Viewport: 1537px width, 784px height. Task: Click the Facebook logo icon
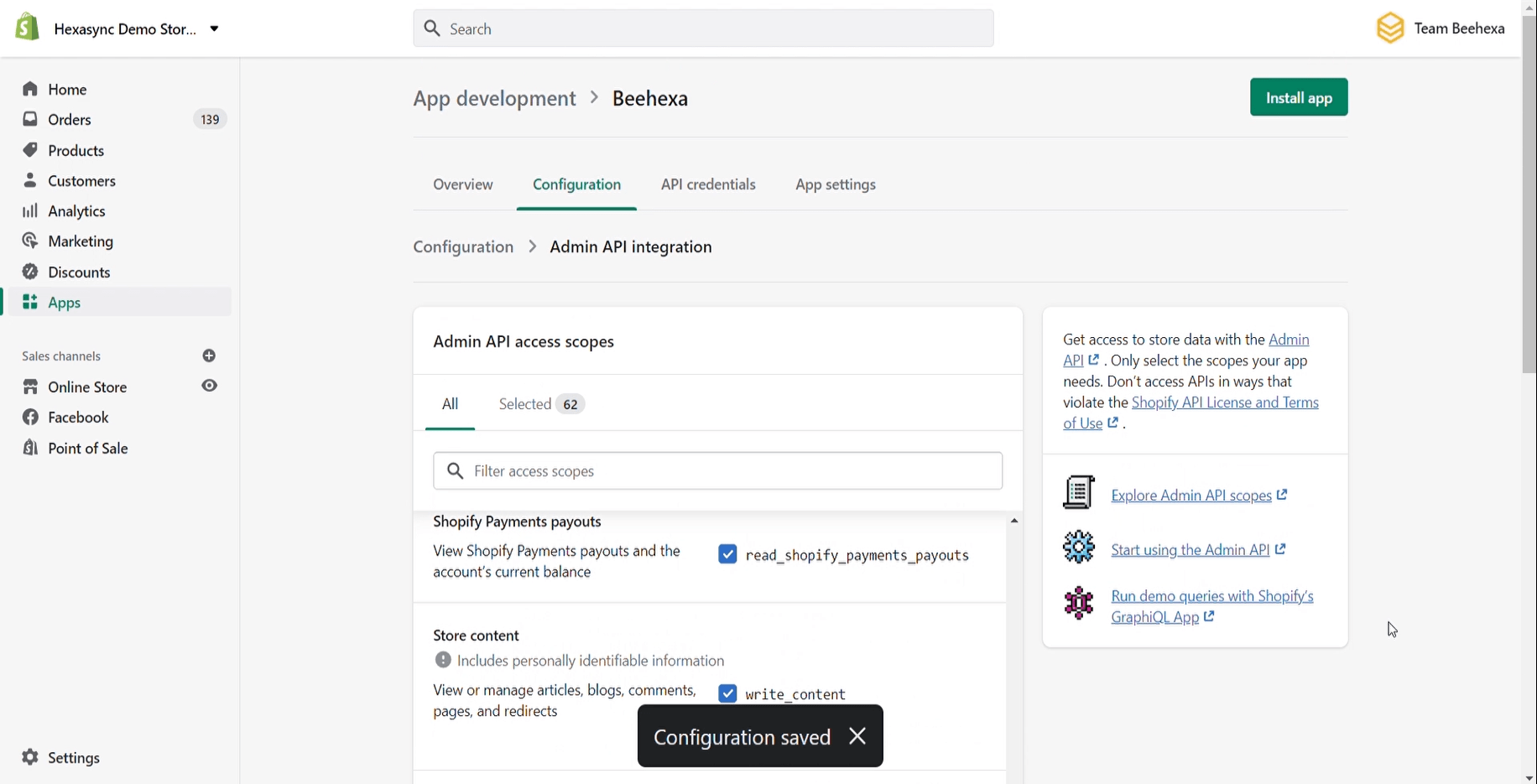30,417
